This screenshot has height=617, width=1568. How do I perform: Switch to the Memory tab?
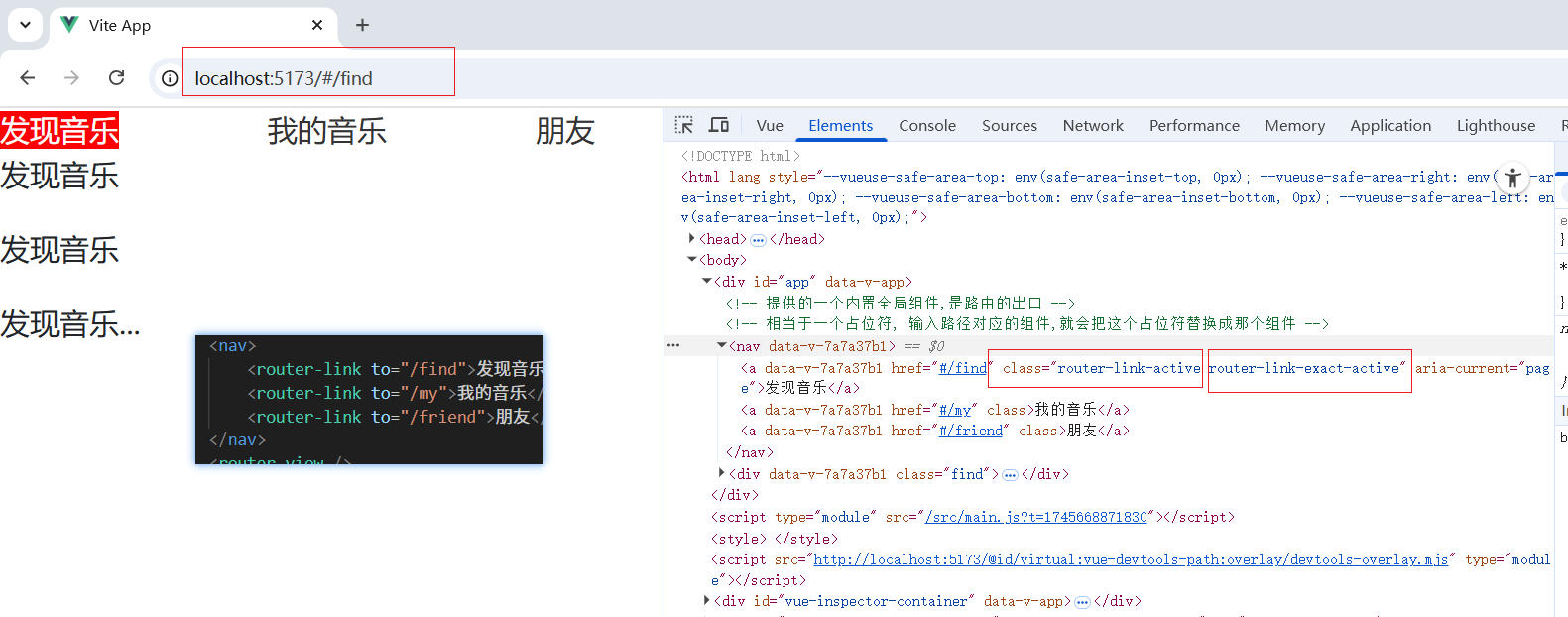[1294, 125]
